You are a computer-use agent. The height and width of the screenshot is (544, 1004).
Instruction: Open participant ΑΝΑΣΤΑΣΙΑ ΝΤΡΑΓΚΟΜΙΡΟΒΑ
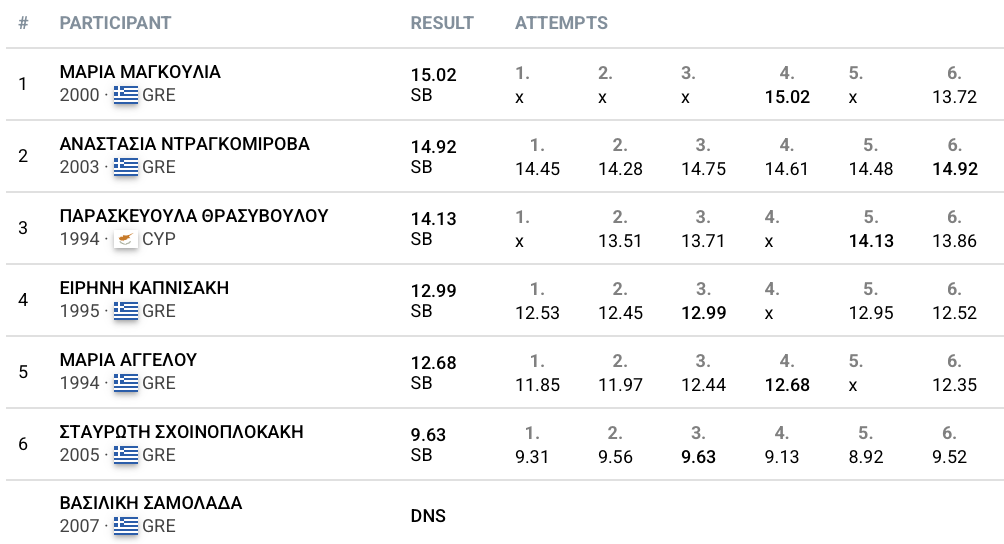point(184,144)
